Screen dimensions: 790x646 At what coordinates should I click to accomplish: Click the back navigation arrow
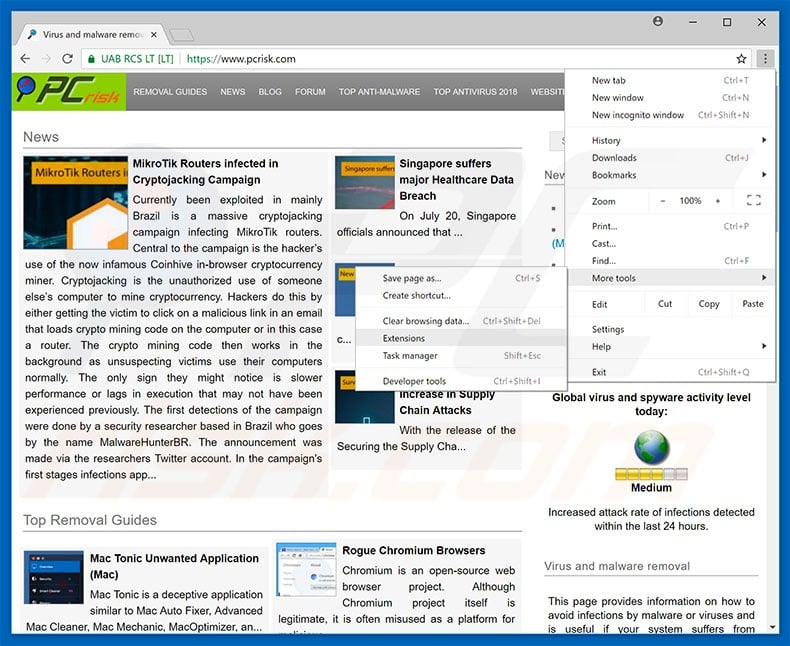pos(25,59)
